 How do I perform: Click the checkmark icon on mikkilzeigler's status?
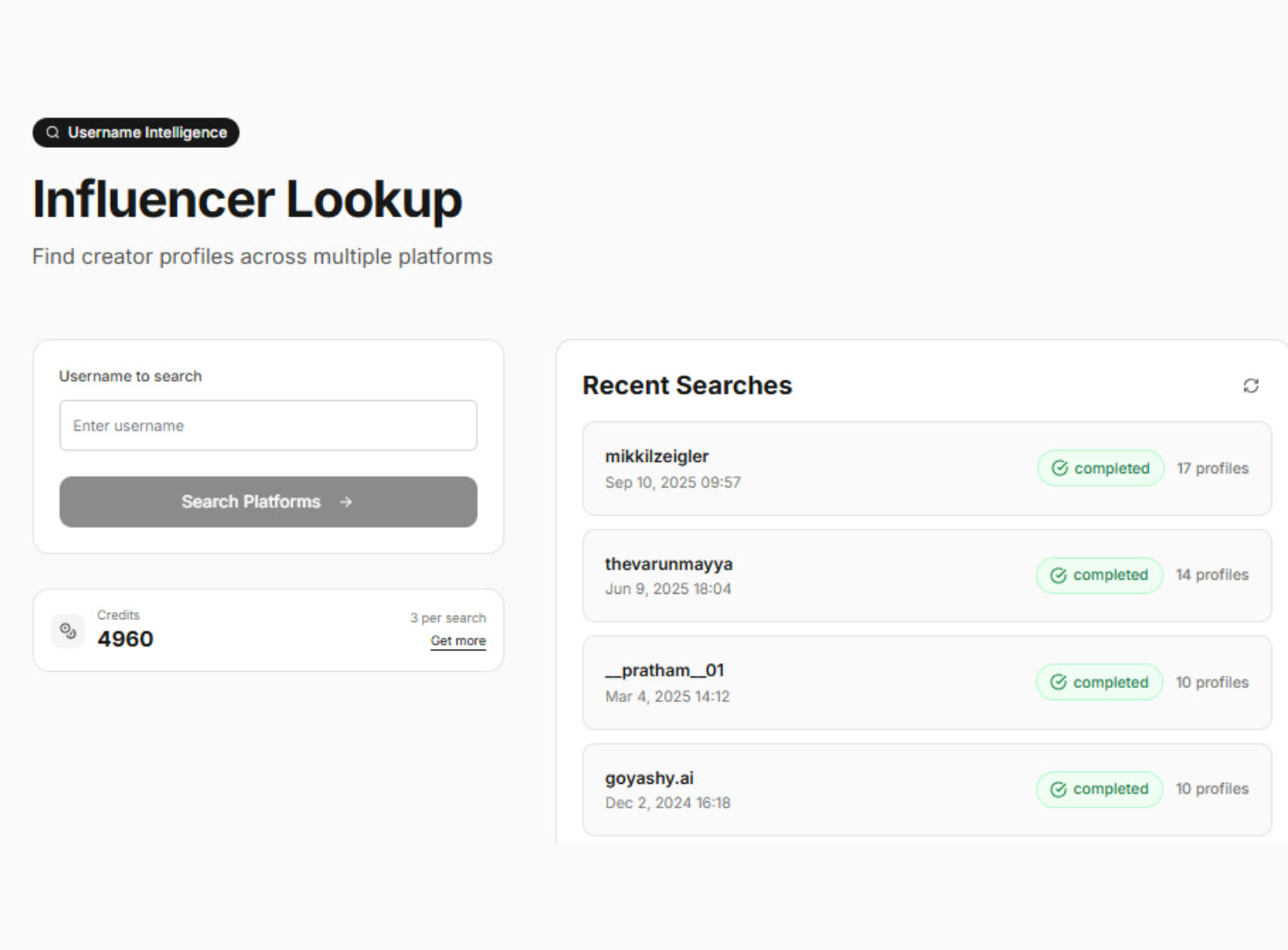tap(1059, 468)
